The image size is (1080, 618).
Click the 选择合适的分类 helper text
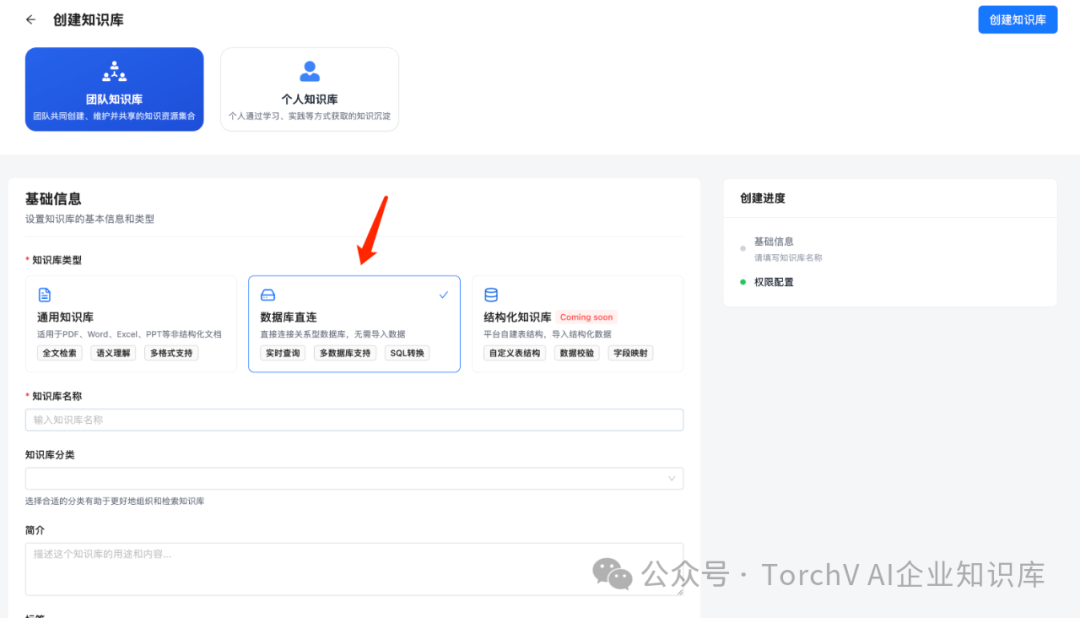coord(115,501)
